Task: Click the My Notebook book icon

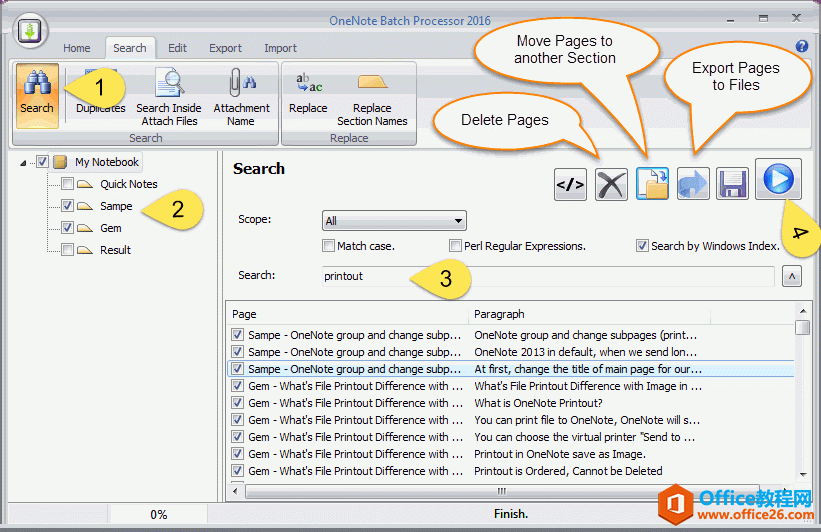Action: [x=60, y=162]
